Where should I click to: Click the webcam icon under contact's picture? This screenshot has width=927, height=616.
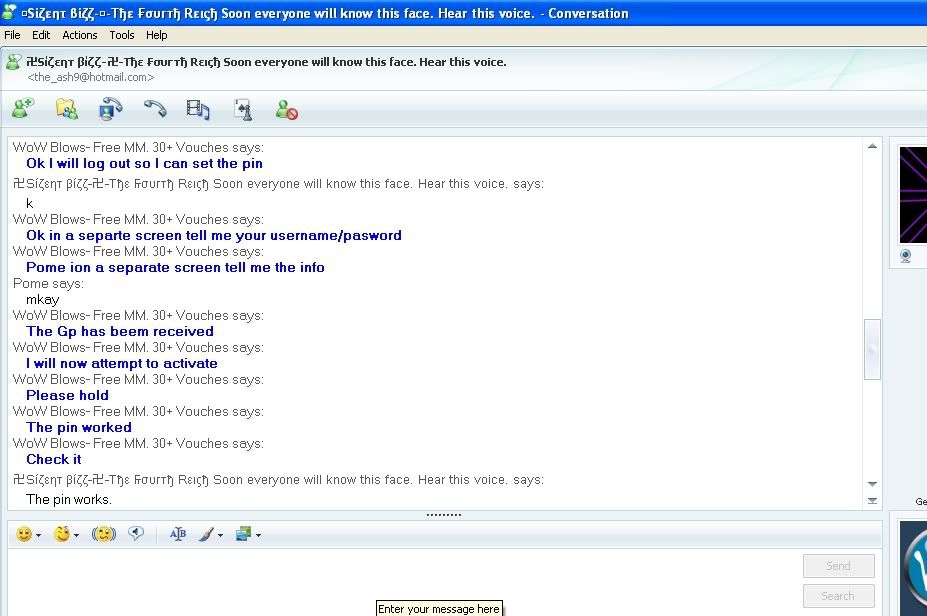[x=905, y=256]
